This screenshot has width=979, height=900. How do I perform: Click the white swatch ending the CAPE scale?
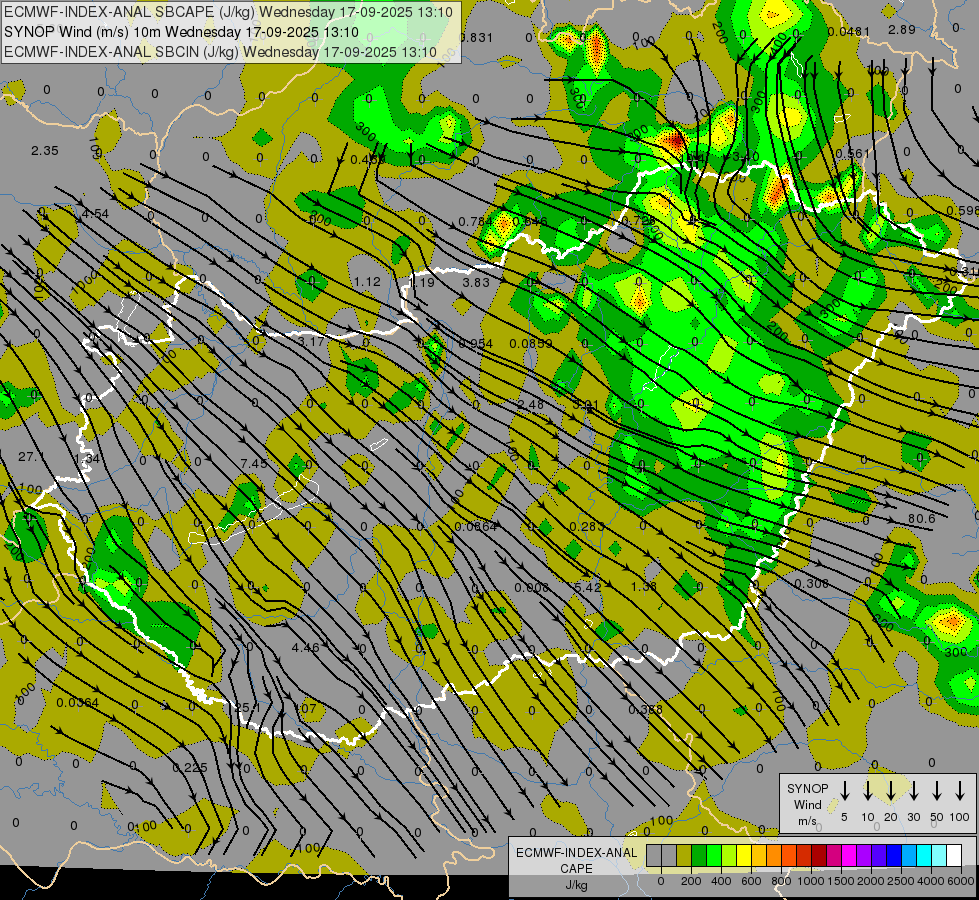point(954,856)
